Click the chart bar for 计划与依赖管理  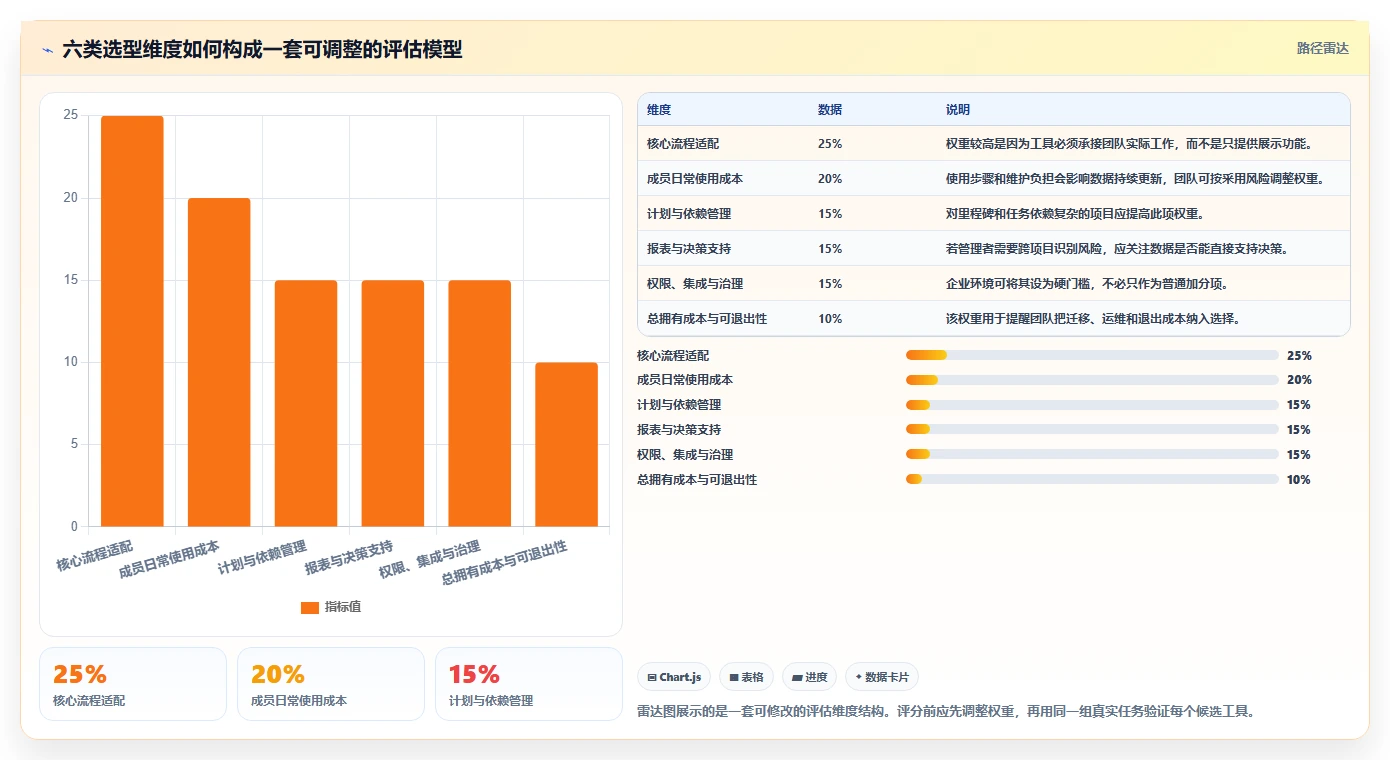[x=306, y=403]
